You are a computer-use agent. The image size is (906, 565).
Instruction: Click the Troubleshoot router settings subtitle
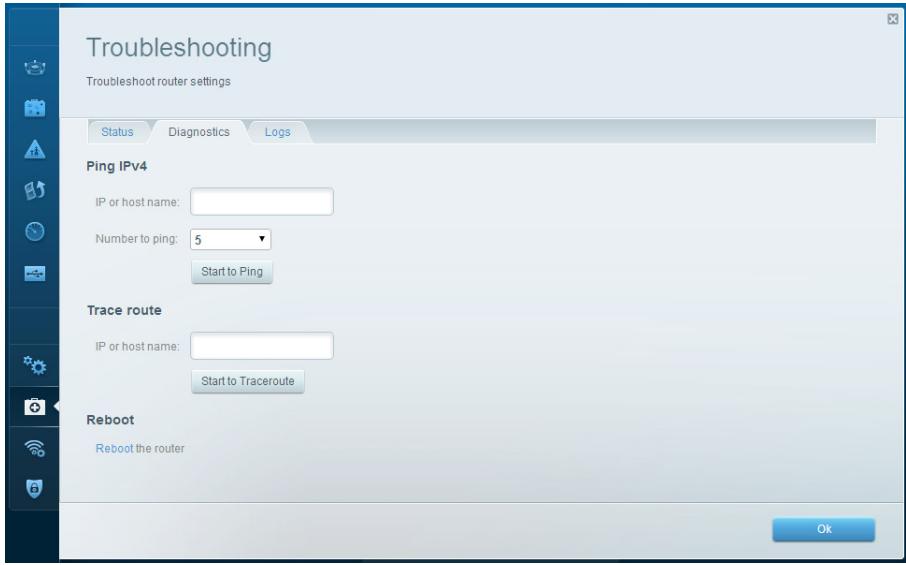click(158, 81)
